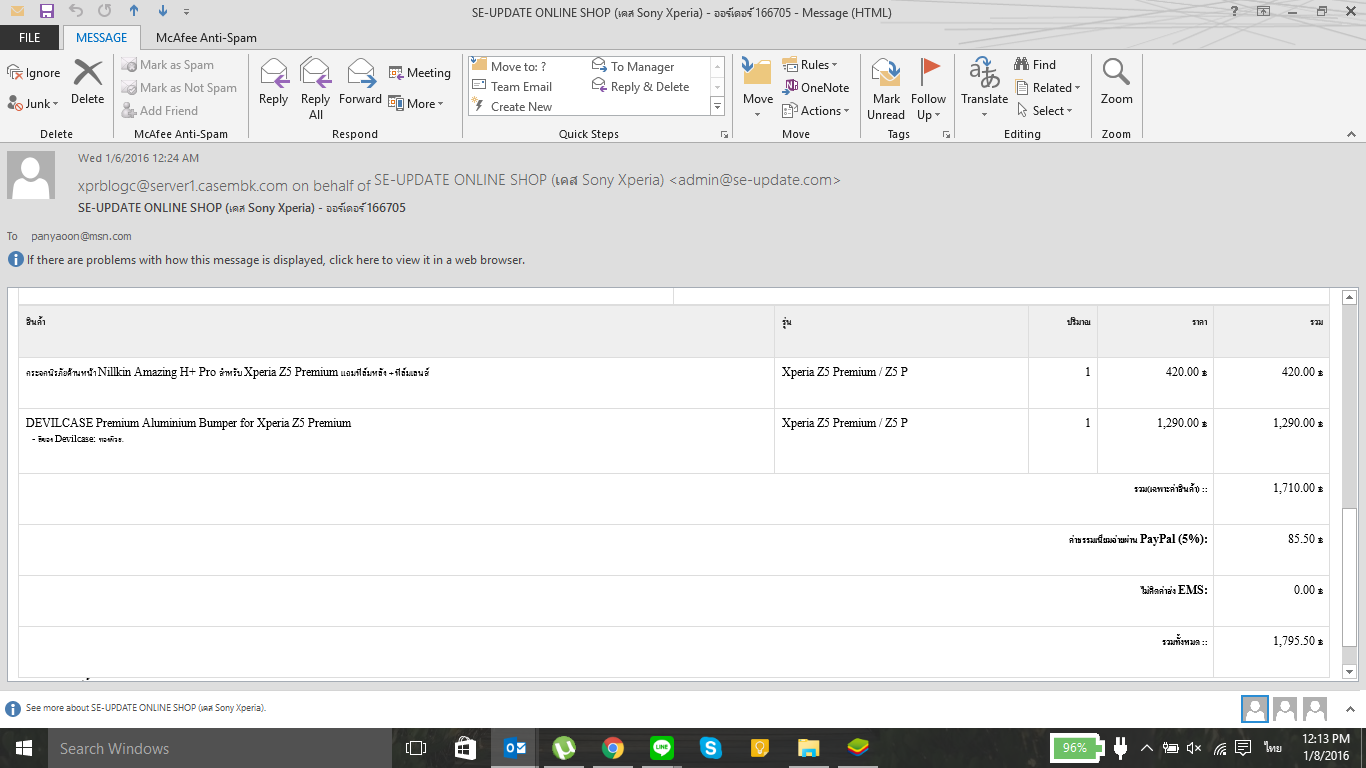Click the DEVILCASE Premium Aluminium Bumper item text
1366x768 pixels.
pyautogui.click(x=188, y=423)
